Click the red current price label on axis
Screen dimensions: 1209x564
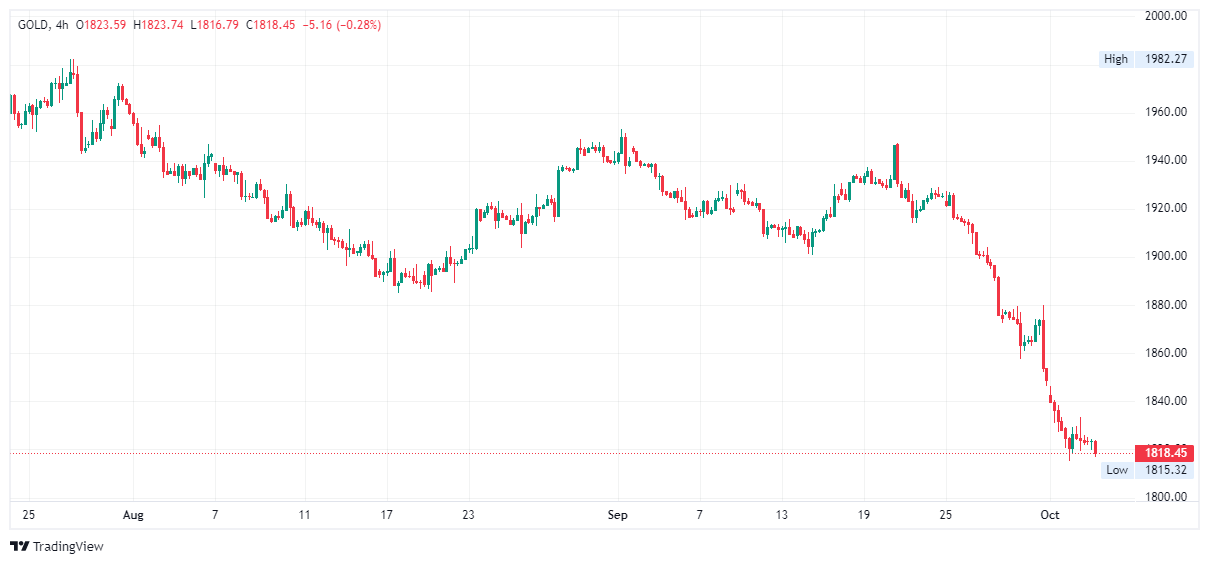click(x=1165, y=452)
